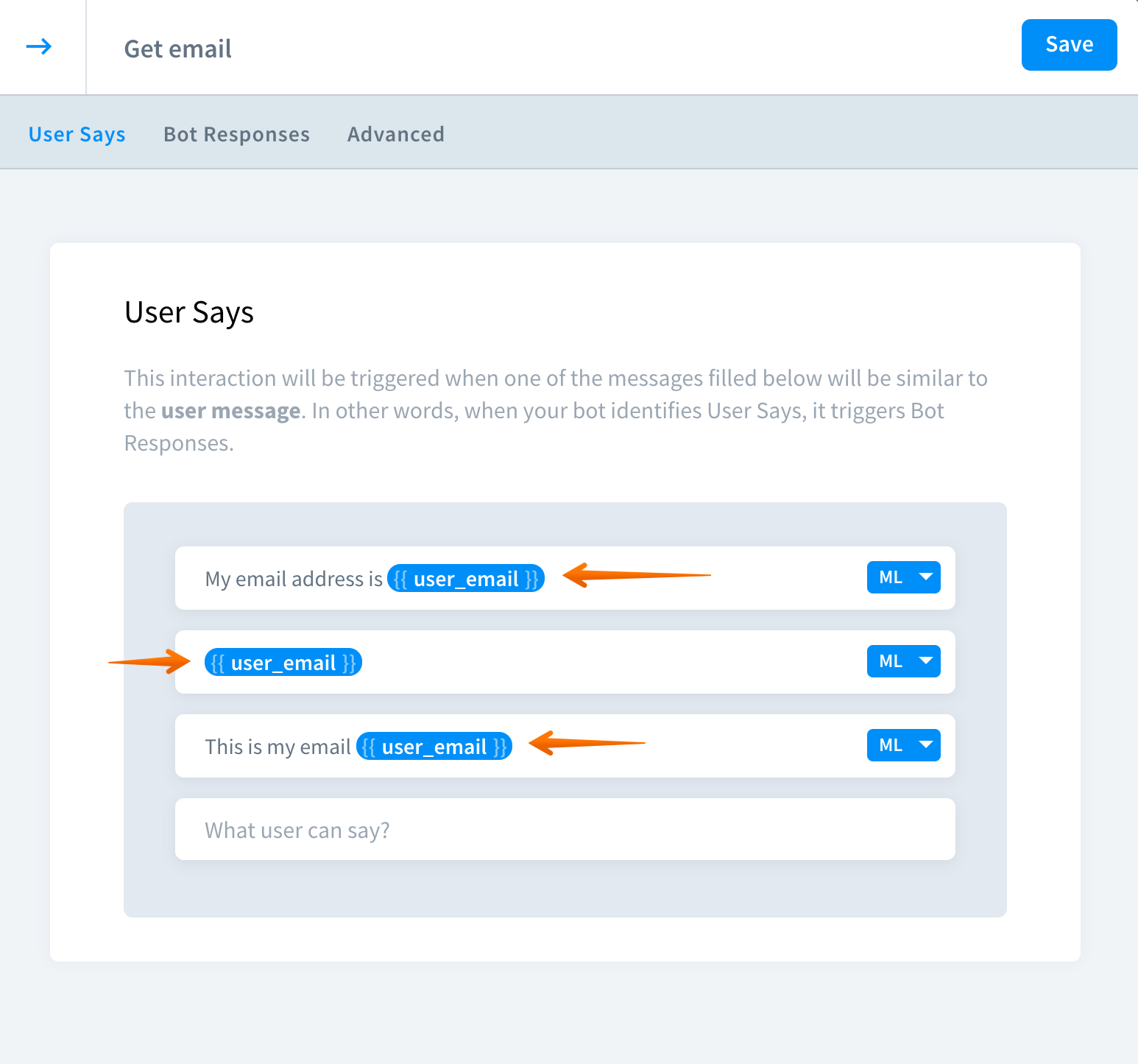Click the "User Says" card heading
Screen dimensions: 1138x1064
click(189, 312)
